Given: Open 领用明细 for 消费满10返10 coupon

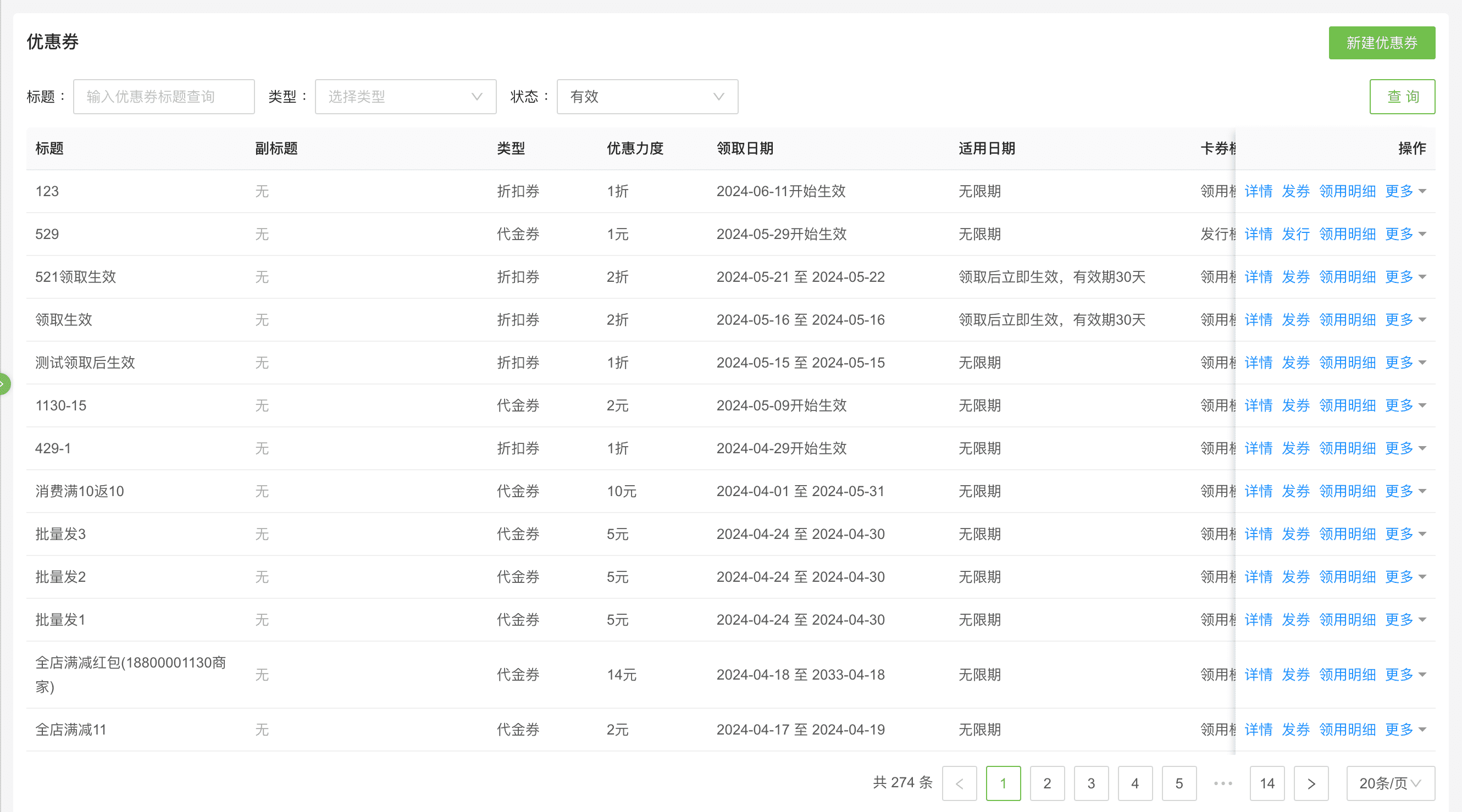Looking at the screenshot, I should [1347, 491].
